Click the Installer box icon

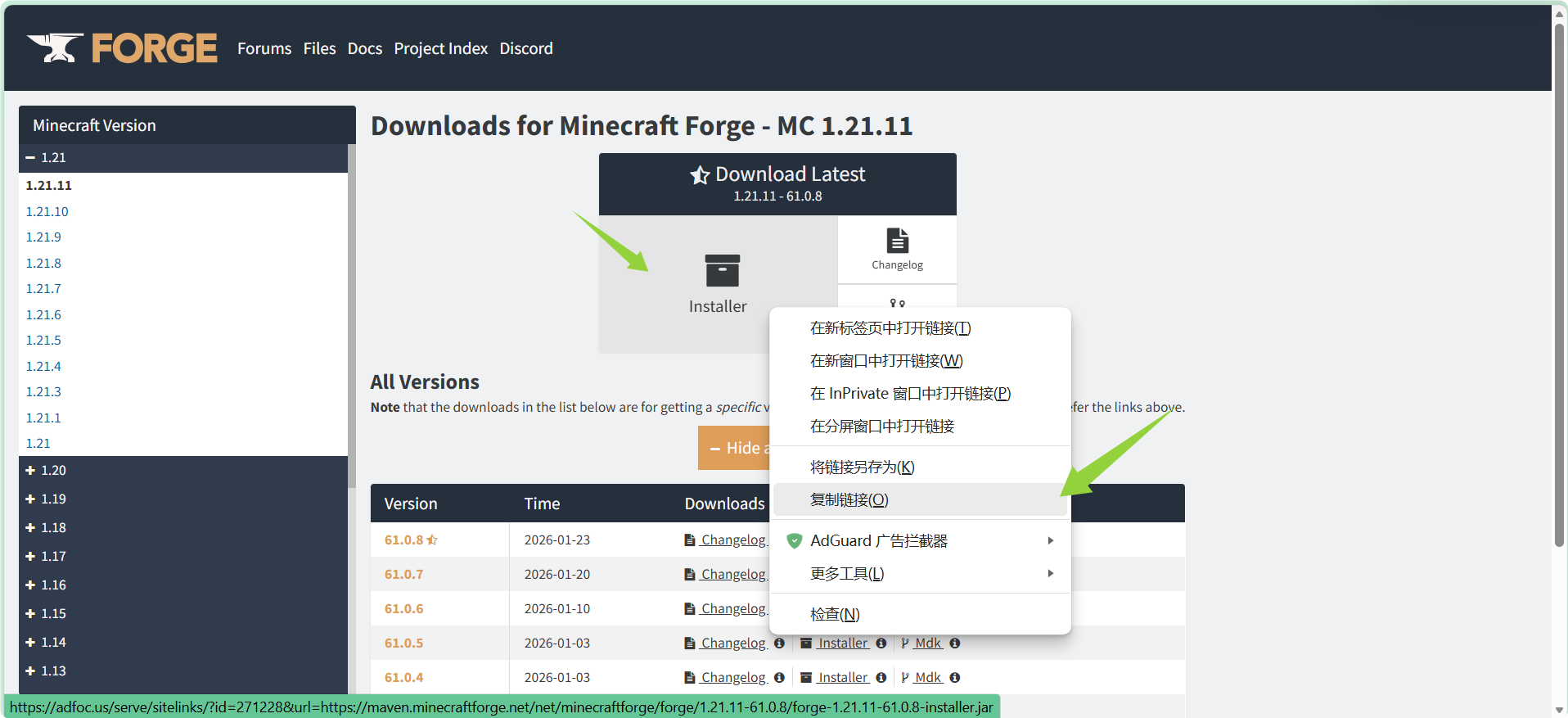(x=722, y=271)
